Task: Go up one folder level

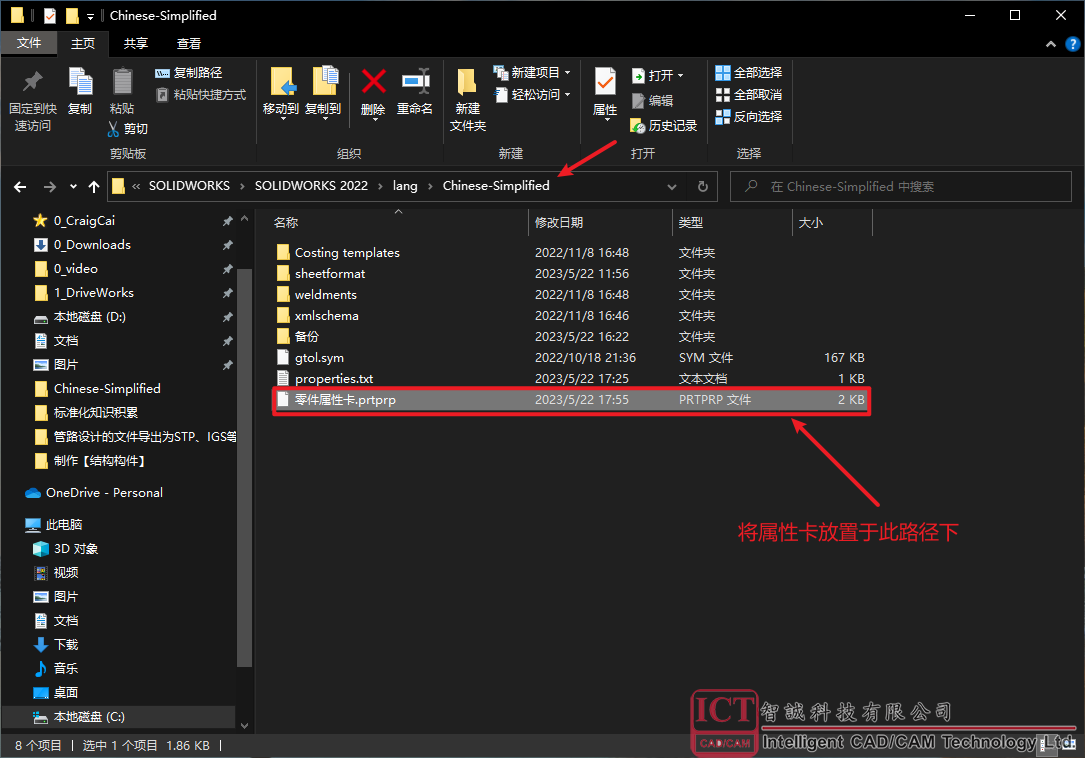Action: point(94,186)
